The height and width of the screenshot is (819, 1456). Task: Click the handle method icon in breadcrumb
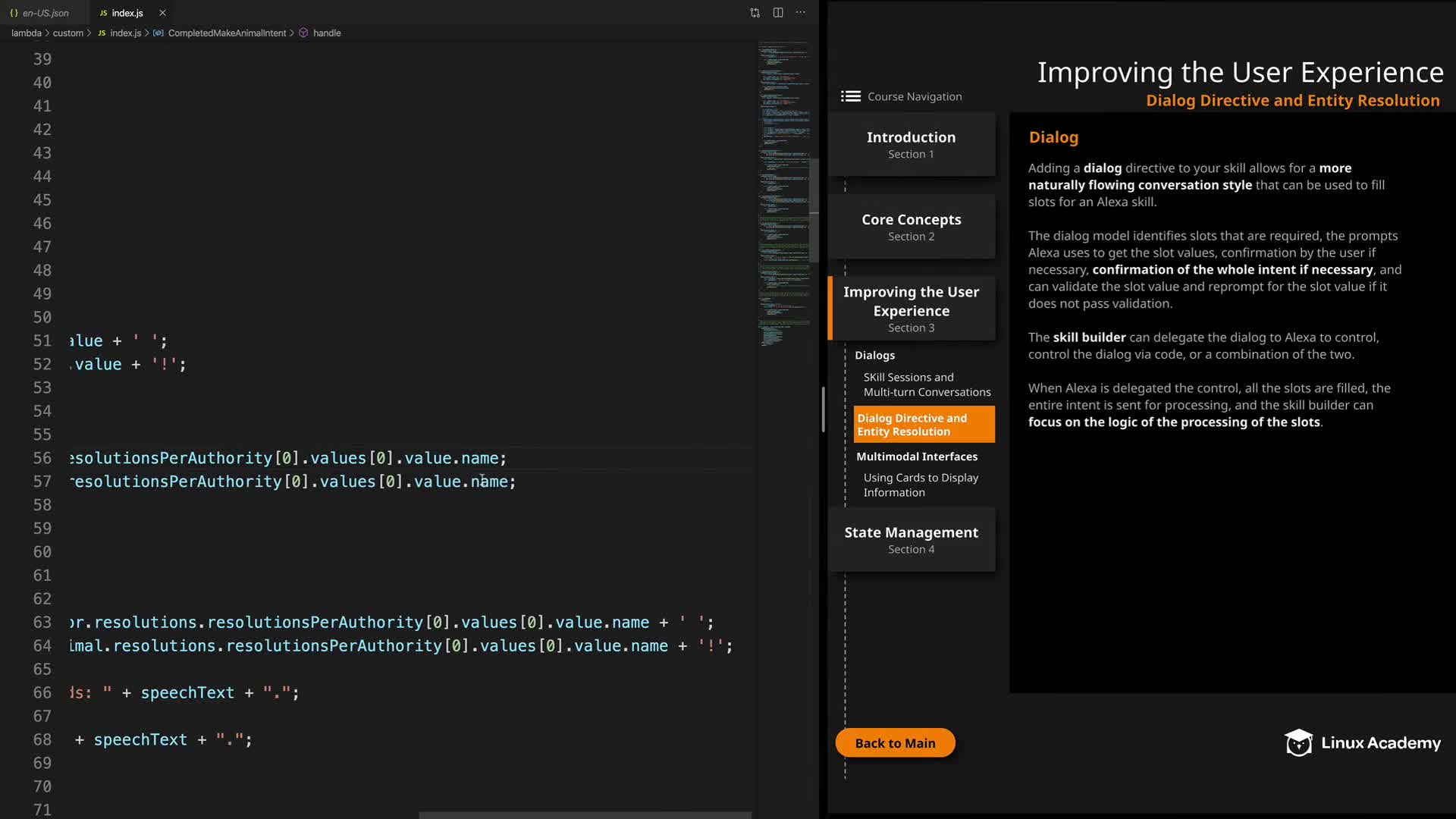pos(303,33)
